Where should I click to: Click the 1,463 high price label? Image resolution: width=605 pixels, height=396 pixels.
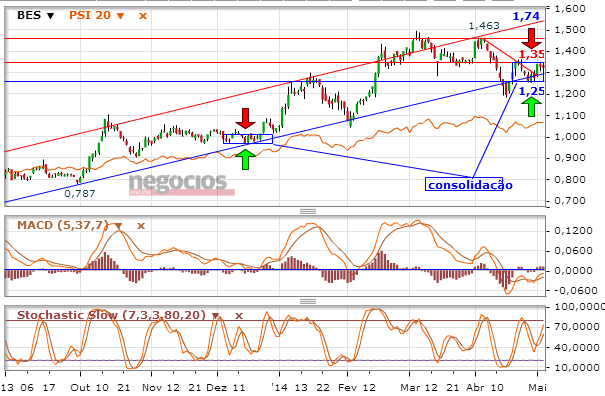484,25
